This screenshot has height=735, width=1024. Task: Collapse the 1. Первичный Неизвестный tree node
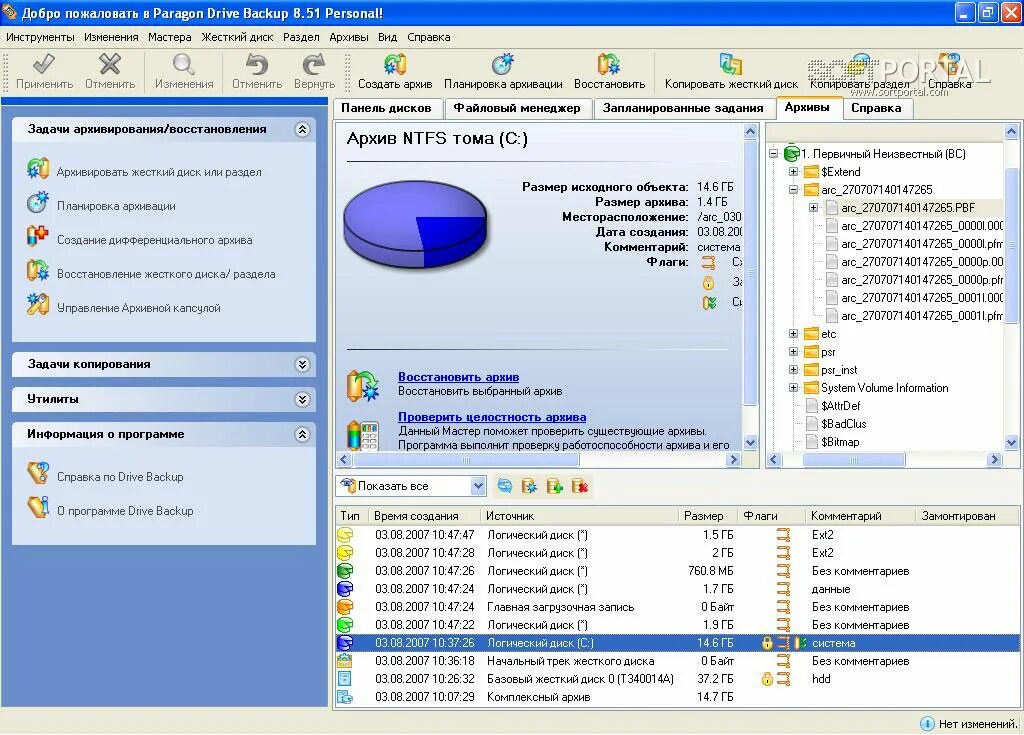coord(774,154)
